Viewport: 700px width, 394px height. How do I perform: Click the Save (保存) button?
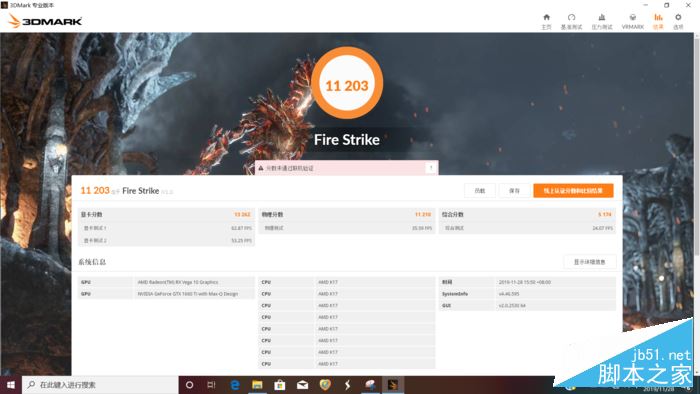(x=514, y=191)
